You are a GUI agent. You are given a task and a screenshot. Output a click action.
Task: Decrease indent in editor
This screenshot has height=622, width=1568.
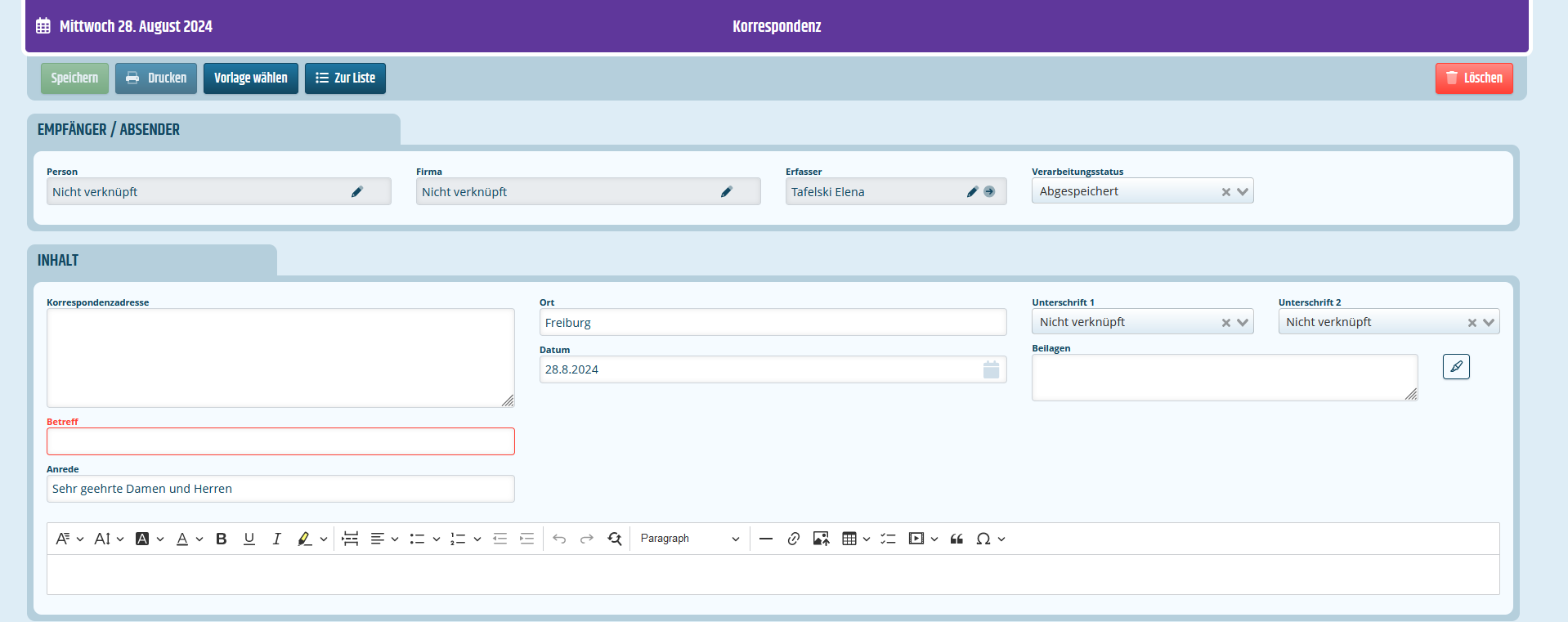(x=500, y=539)
